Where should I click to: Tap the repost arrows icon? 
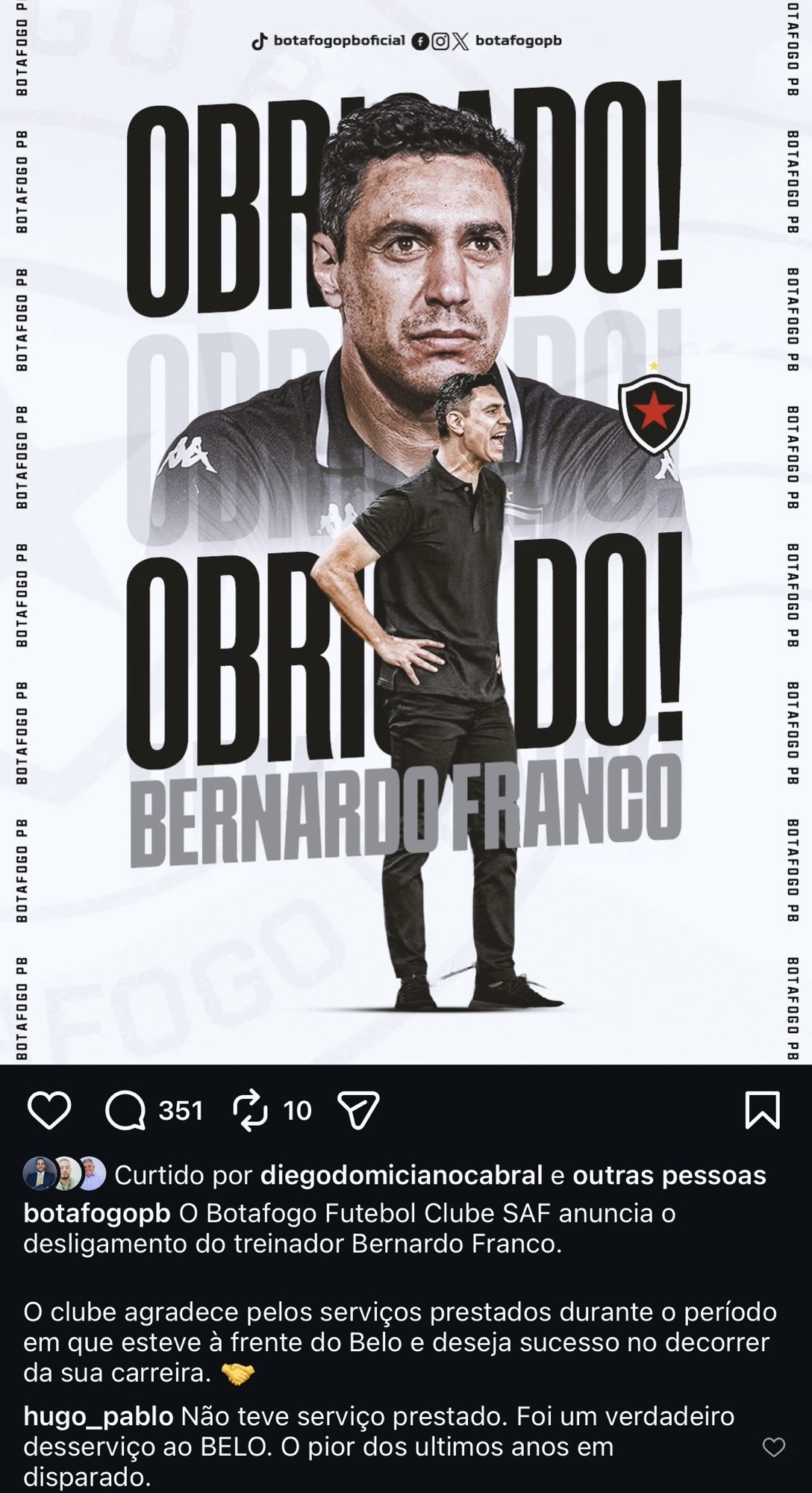pyautogui.click(x=250, y=1110)
